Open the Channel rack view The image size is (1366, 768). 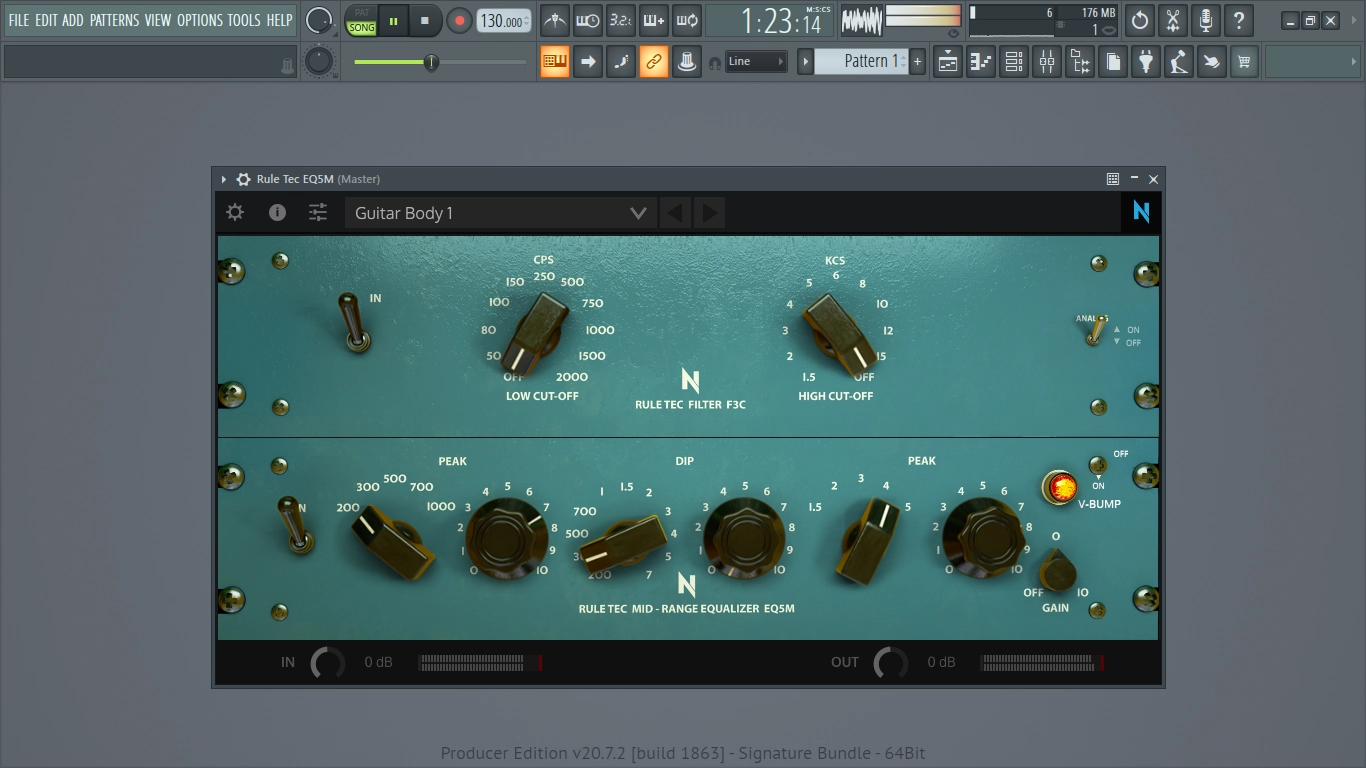tap(1014, 62)
